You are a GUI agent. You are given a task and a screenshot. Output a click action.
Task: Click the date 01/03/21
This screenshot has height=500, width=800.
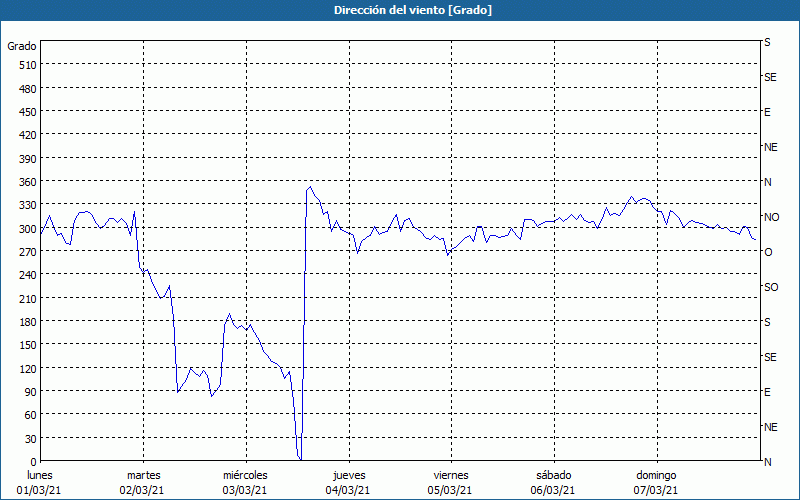tap(39, 491)
